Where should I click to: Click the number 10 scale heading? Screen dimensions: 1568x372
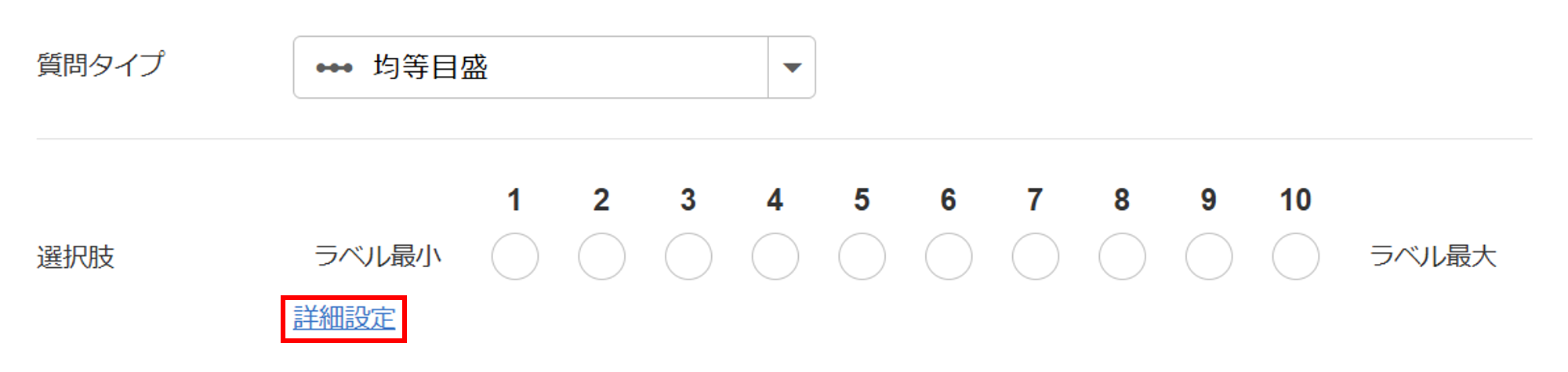(x=1295, y=200)
